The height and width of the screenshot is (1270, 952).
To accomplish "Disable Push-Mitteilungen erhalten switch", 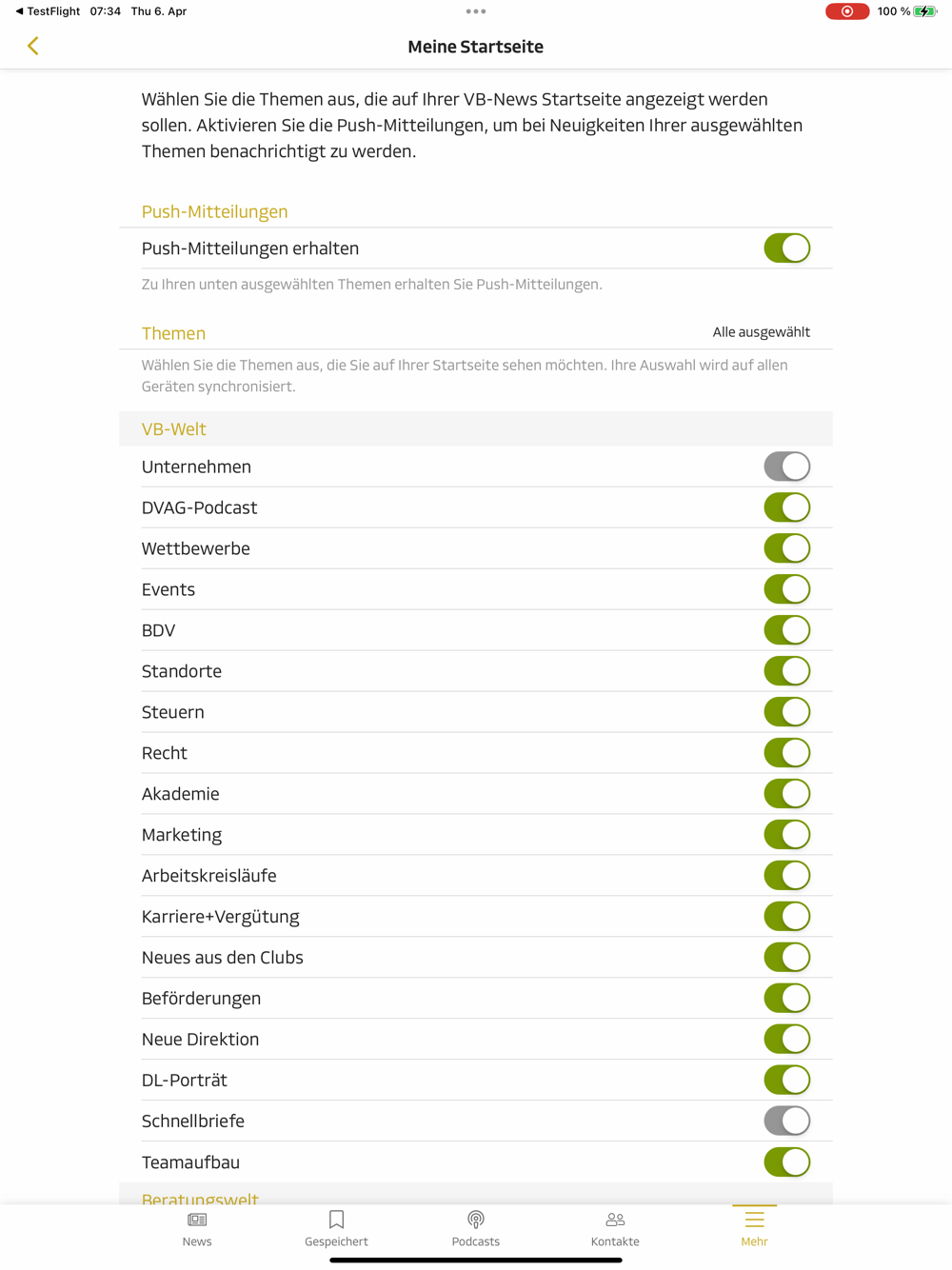I will (x=786, y=248).
